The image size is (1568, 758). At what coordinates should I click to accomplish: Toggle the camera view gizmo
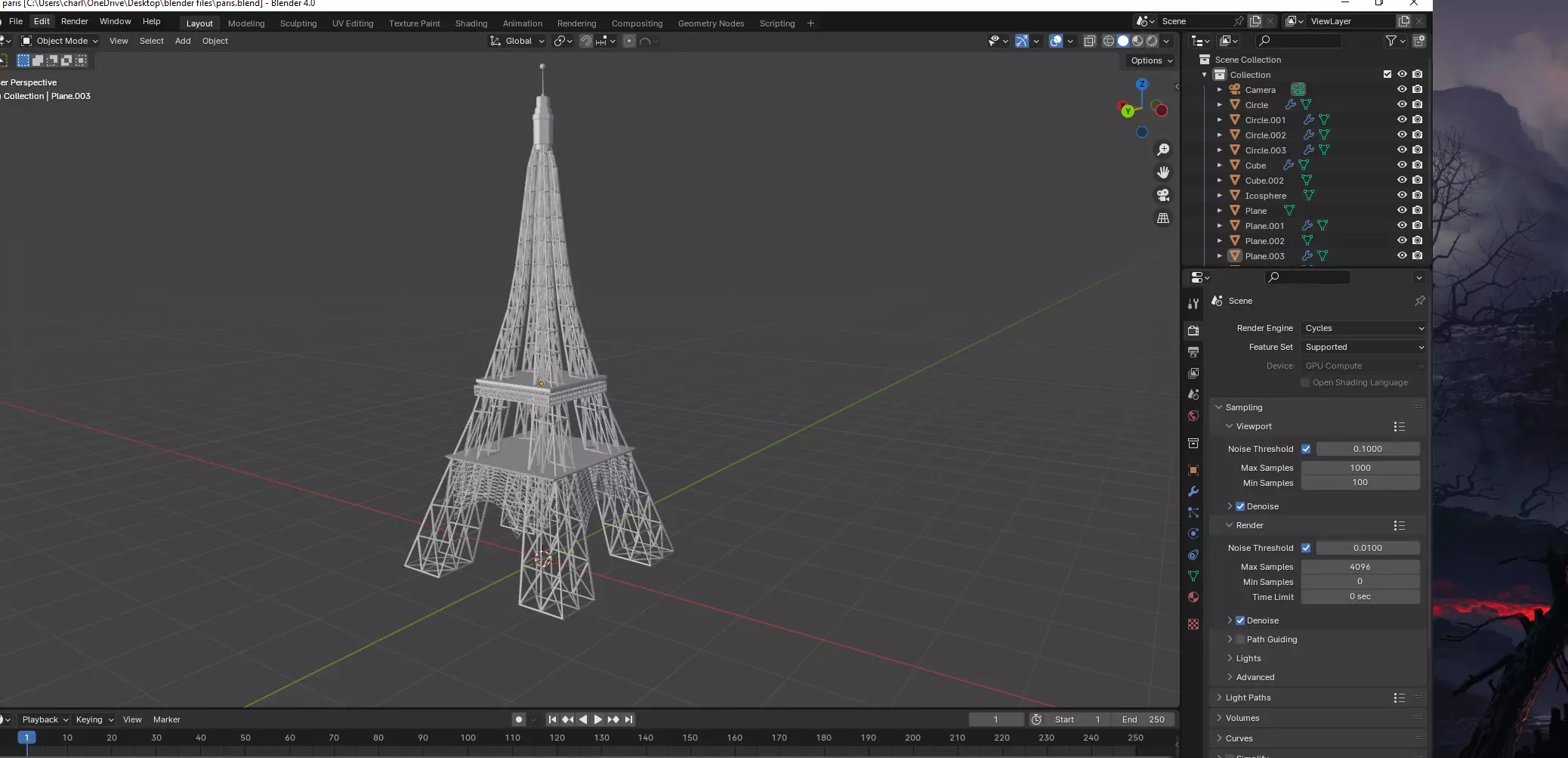[x=1163, y=195]
